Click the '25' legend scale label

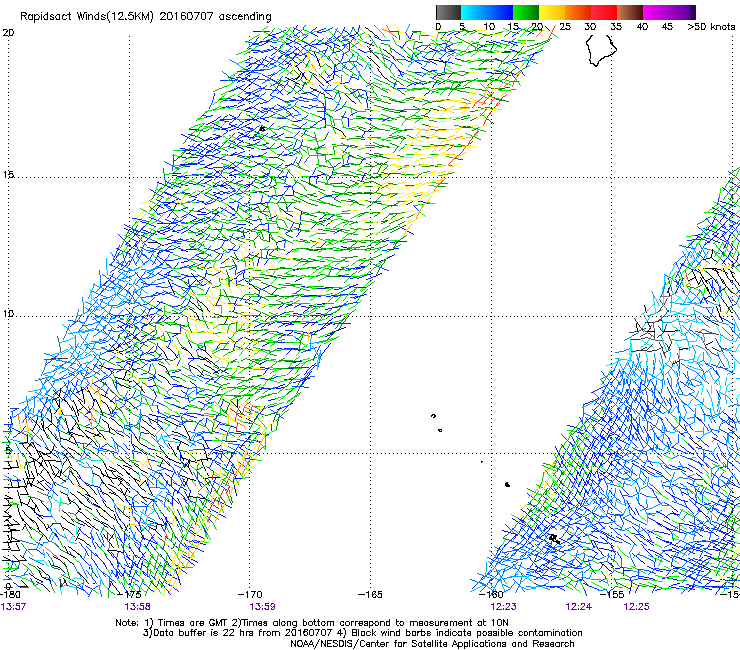tap(565, 27)
